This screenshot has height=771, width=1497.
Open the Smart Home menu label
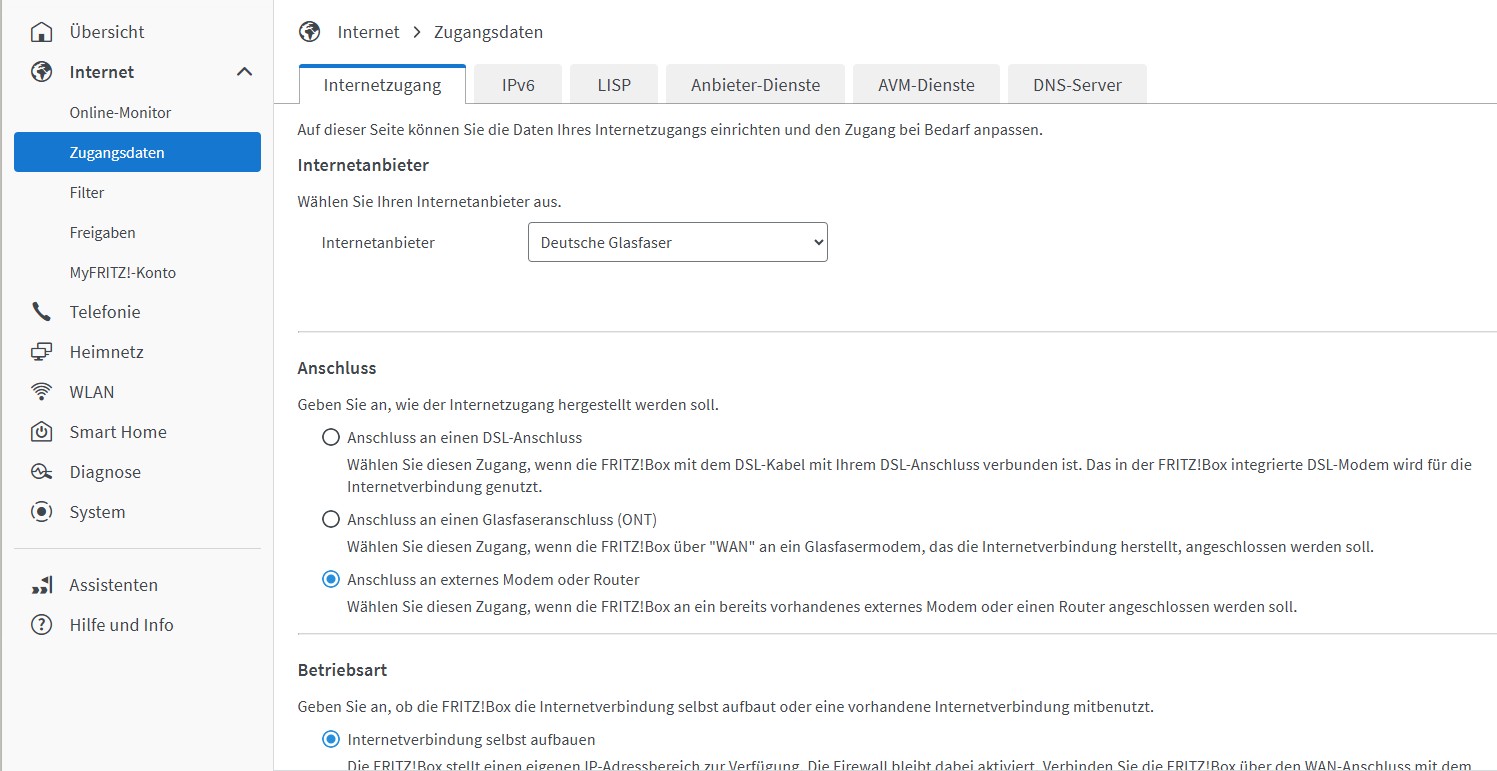tap(118, 432)
